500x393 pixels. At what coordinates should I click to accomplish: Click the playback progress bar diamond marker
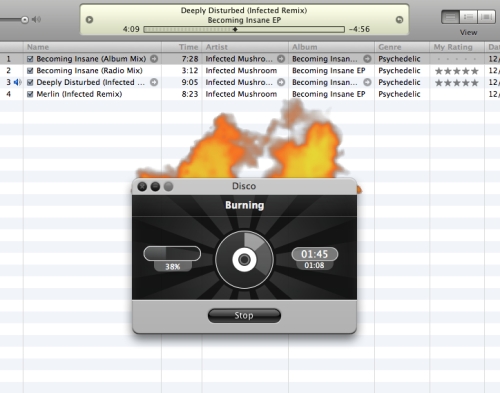click(x=235, y=29)
